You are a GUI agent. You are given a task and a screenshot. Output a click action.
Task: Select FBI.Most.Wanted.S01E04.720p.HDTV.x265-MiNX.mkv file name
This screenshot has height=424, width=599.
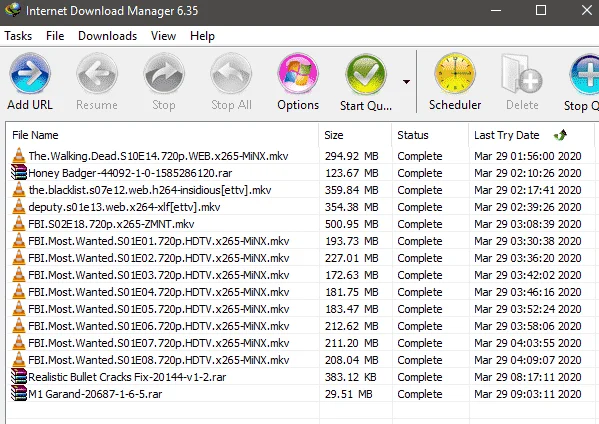(x=159, y=292)
